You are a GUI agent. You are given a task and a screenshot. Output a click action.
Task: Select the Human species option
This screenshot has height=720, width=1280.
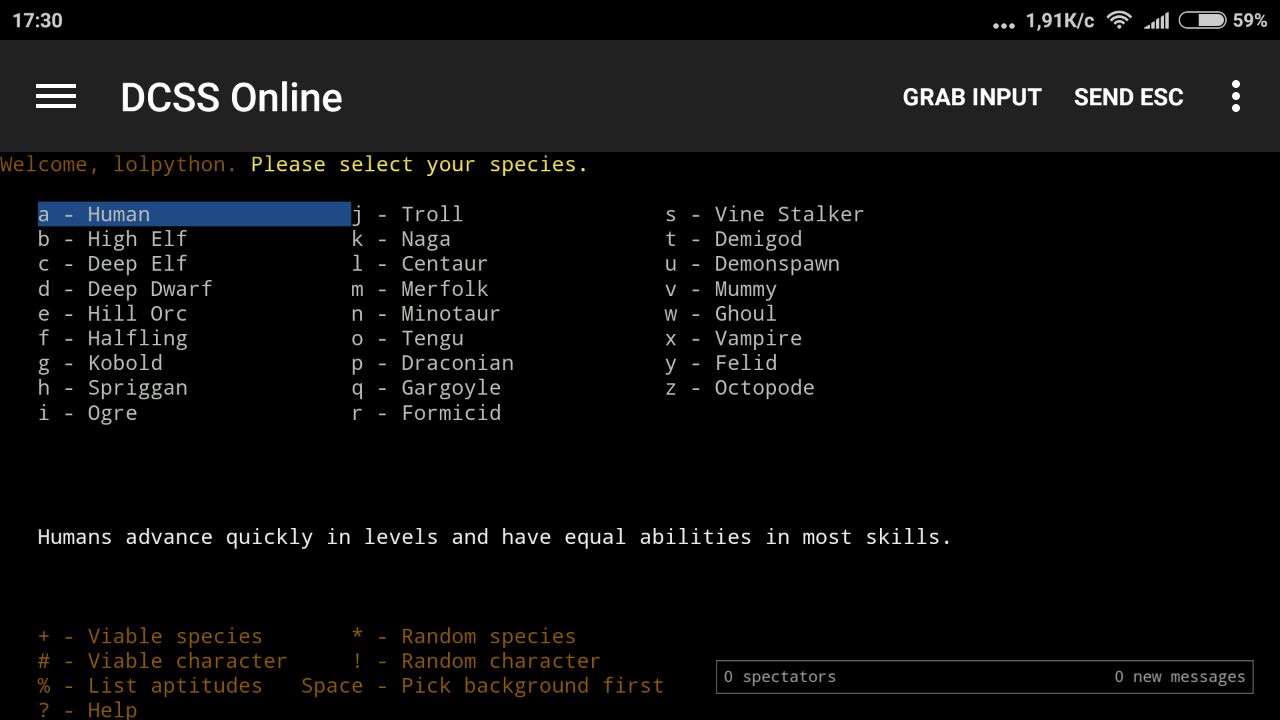point(194,214)
